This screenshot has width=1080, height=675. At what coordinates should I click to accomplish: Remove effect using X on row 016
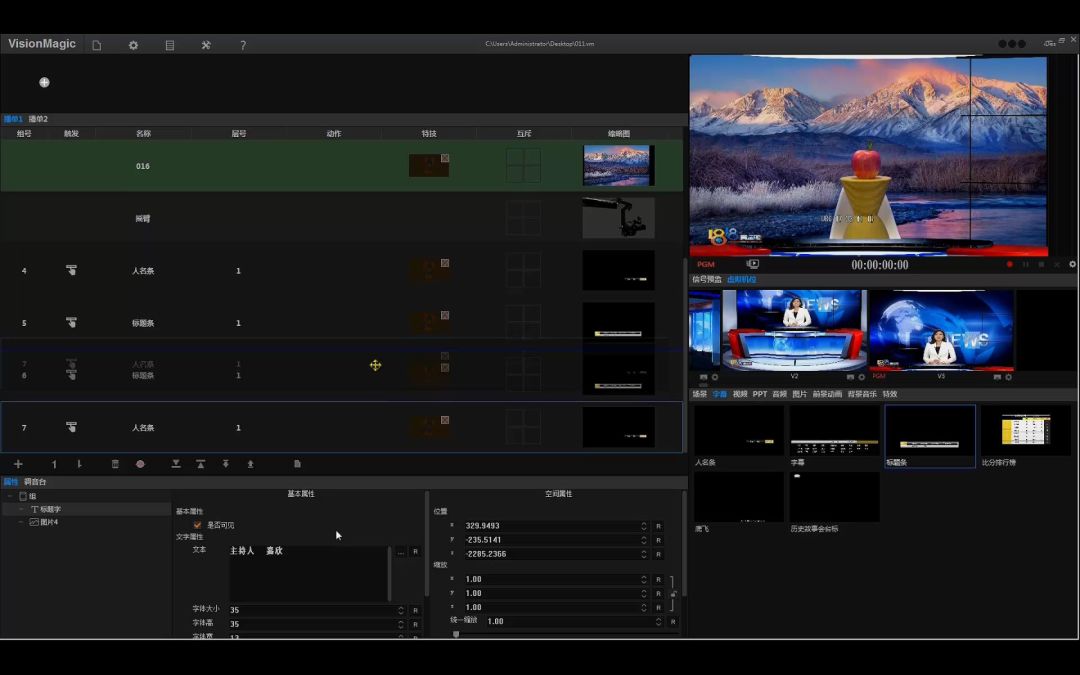pyautogui.click(x=445, y=158)
